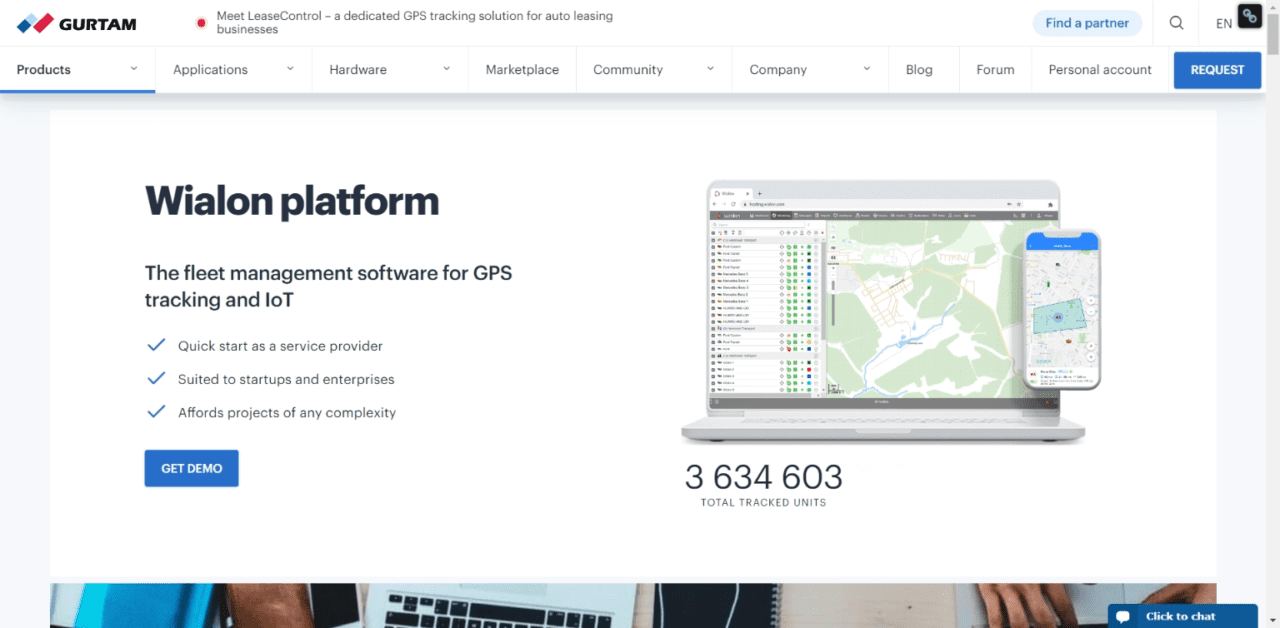Open the Click to chat widget

click(x=1182, y=616)
